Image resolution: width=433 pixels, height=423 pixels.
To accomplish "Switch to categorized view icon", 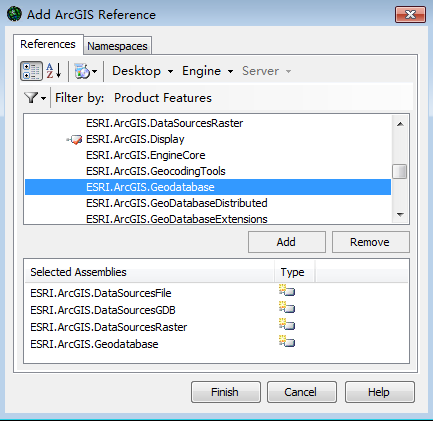I will (31, 71).
